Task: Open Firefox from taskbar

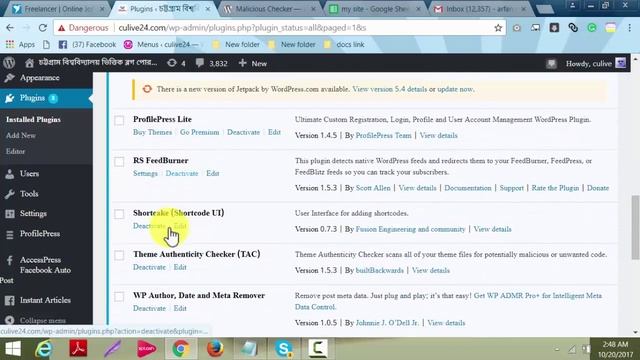Action: point(215,349)
